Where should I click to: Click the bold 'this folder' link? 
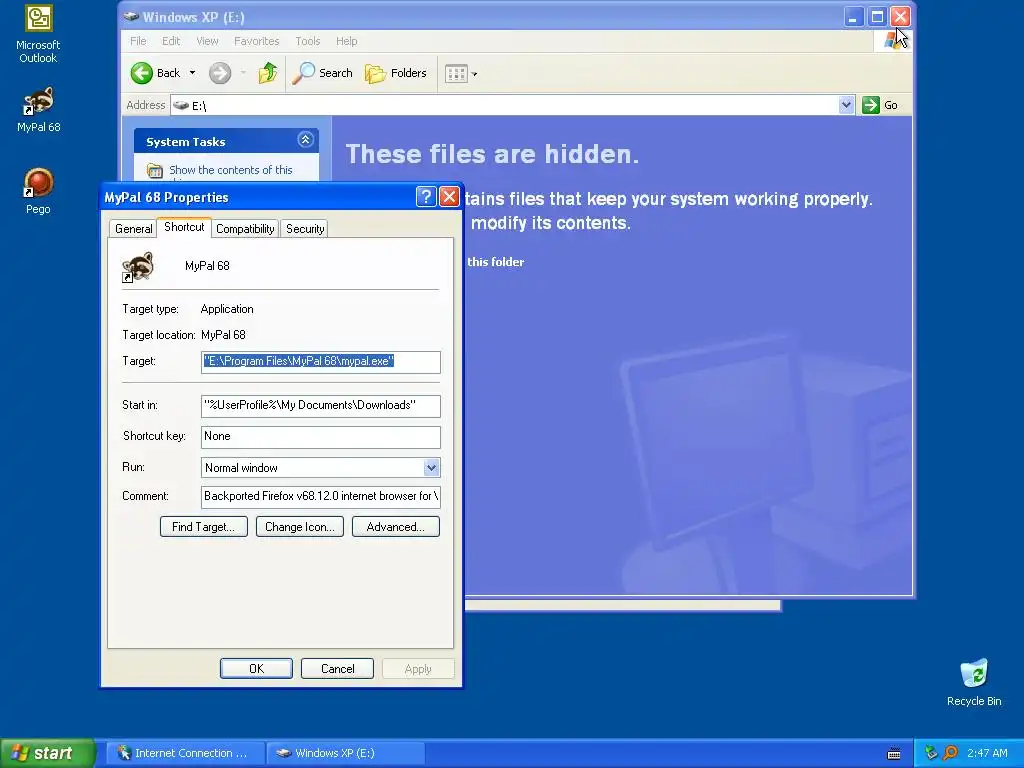(x=496, y=262)
